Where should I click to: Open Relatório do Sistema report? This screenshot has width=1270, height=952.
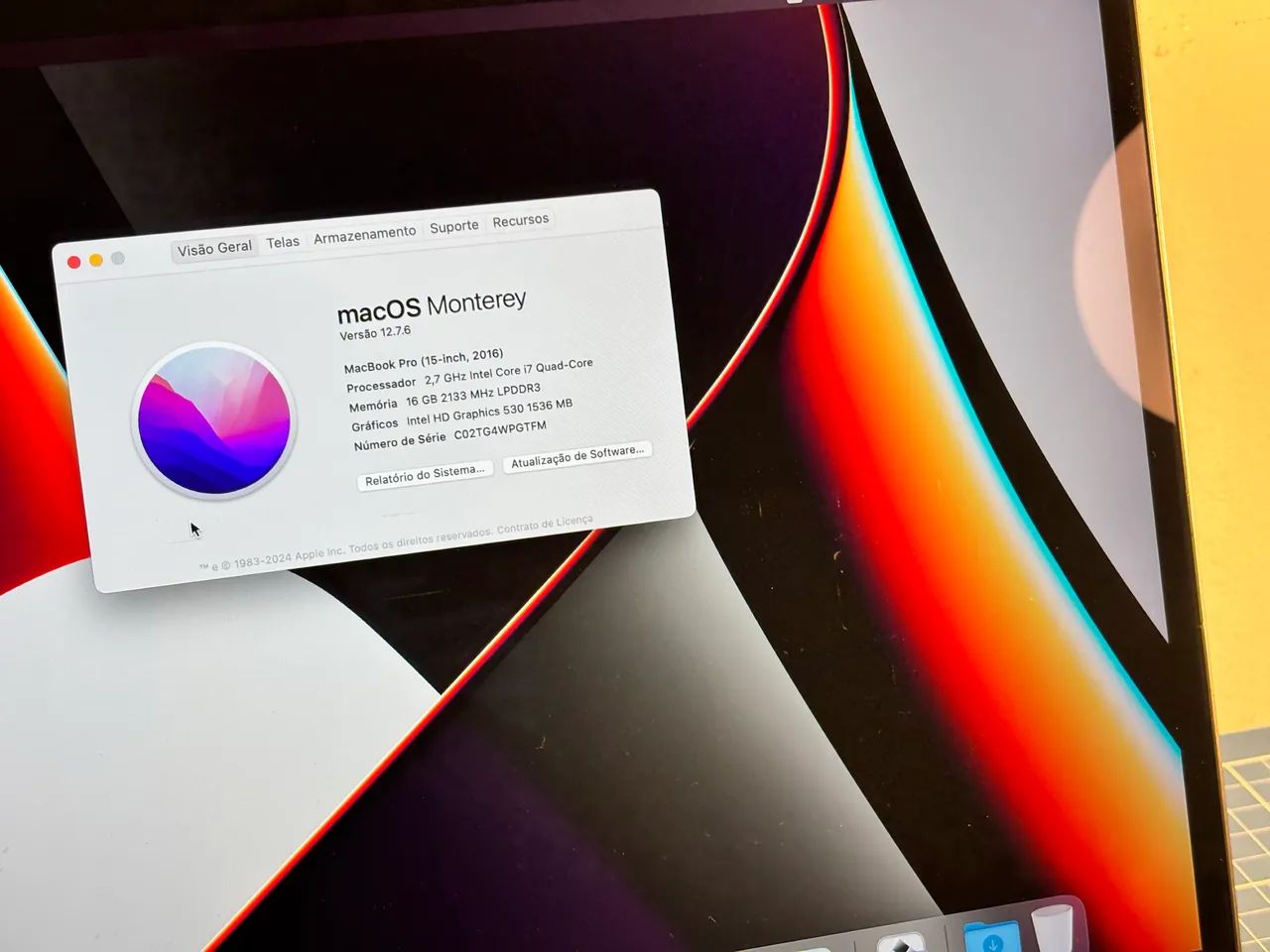coord(425,475)
